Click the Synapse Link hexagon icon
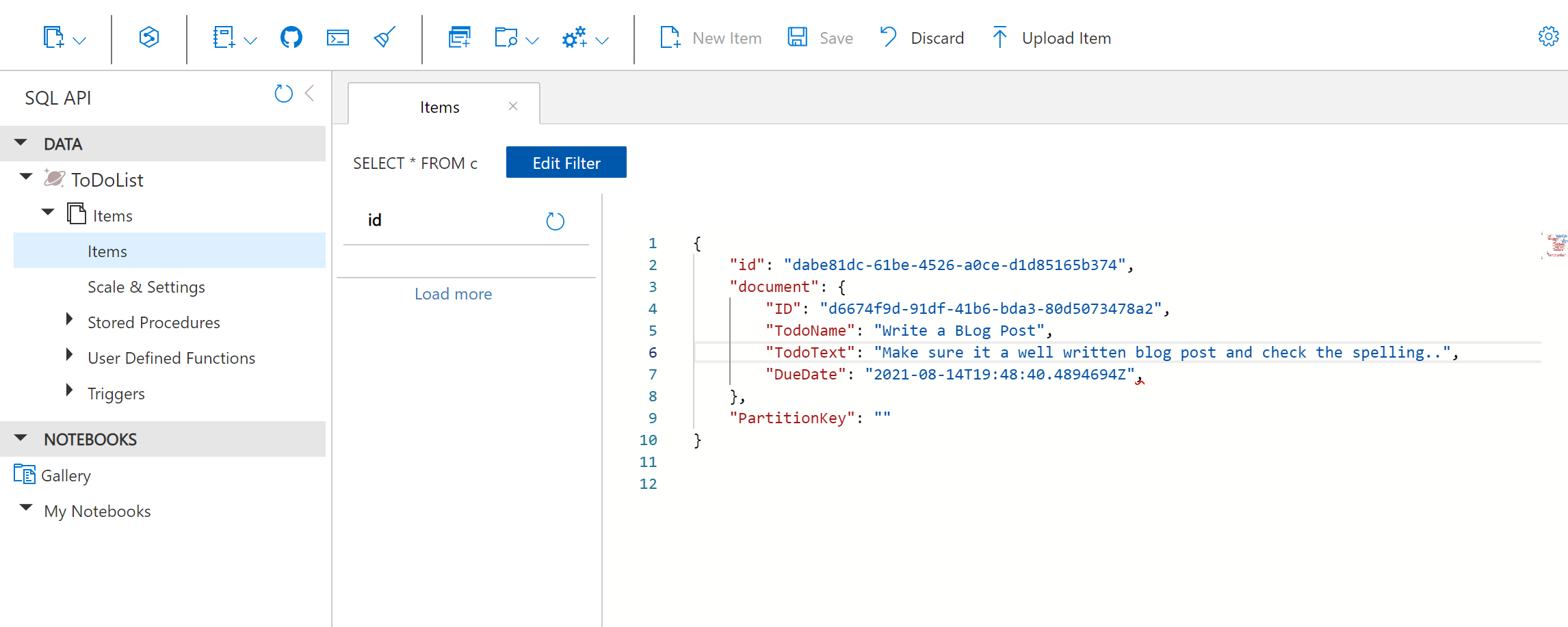This screenshot has height=627, width=1568. pos(148,37)
